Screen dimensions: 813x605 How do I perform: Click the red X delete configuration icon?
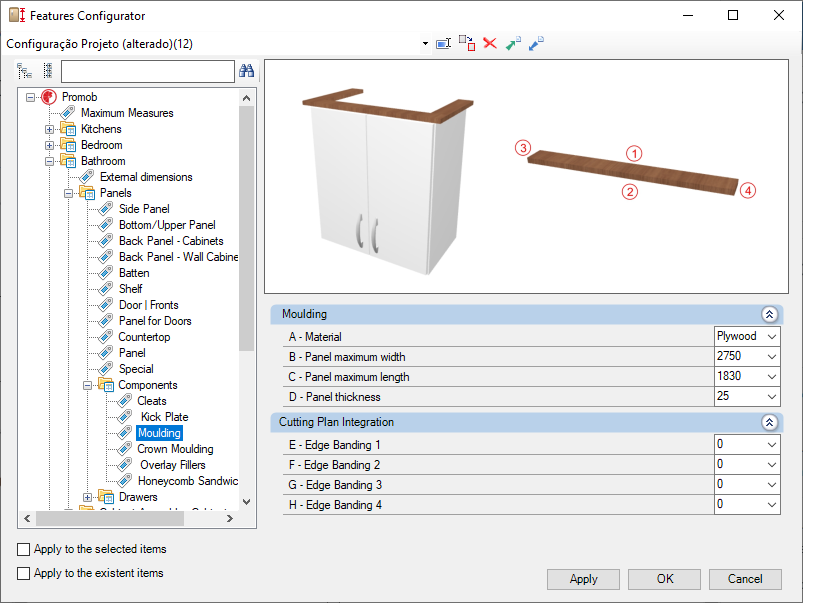490,43
